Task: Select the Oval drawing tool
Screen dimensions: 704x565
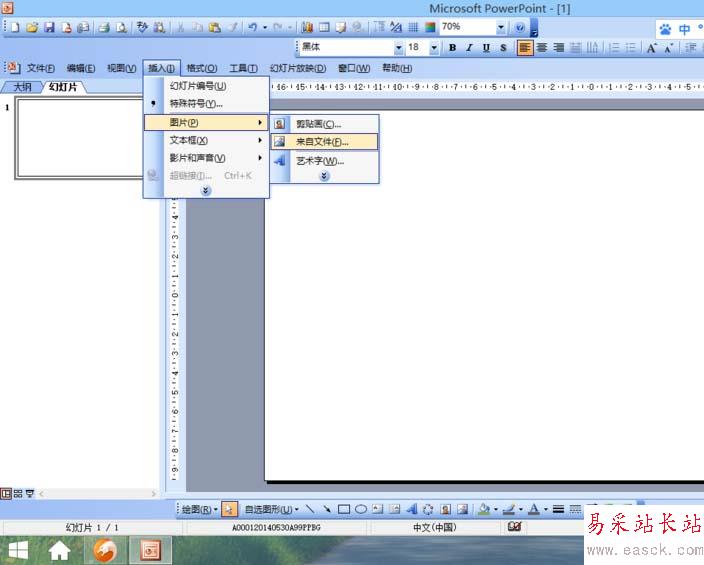Action: click(x=361, y=509)
